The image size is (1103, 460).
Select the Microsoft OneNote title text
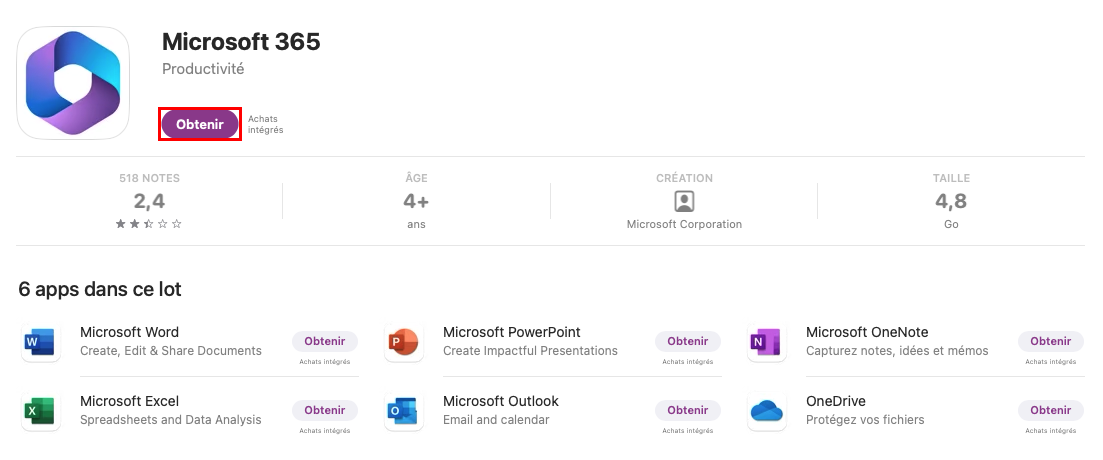click(x=867, y=332)
